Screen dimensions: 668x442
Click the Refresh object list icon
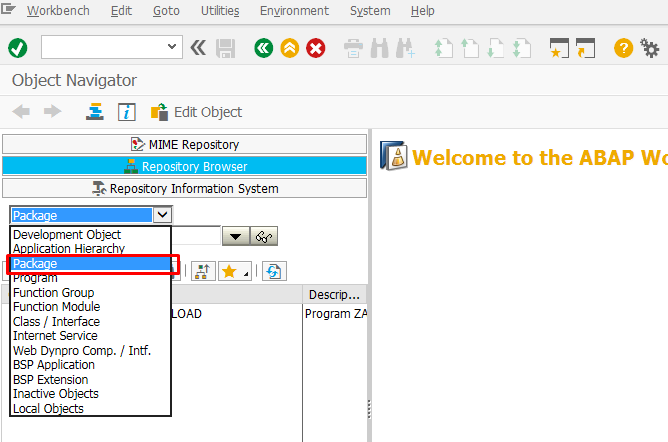[274, 271]
